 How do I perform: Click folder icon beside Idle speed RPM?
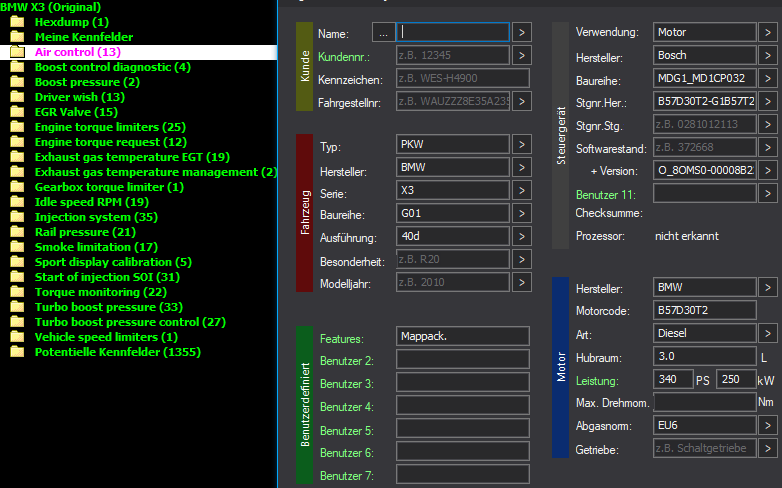click(17, 202)
